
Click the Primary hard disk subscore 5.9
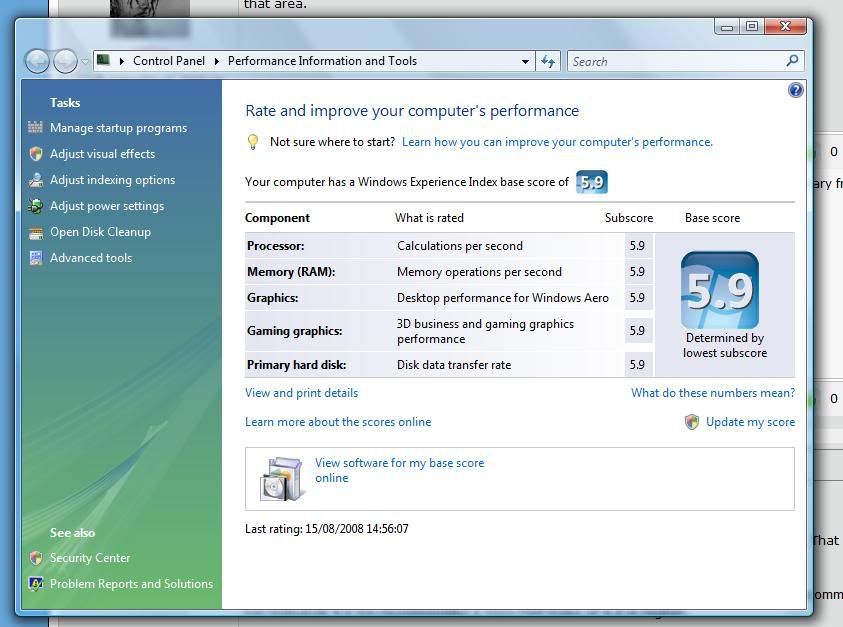637,365
